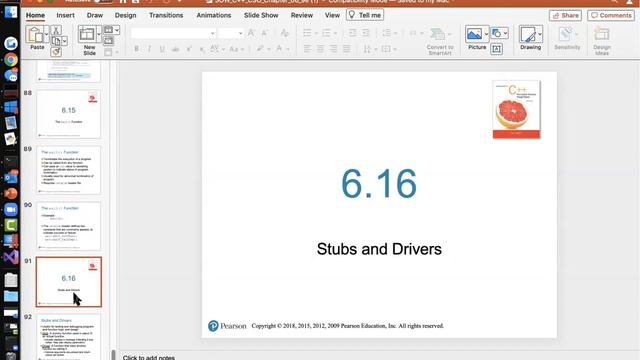The image size is (640, 360).
Task: Click the Reset slide icon
Action: pos(108,40)
